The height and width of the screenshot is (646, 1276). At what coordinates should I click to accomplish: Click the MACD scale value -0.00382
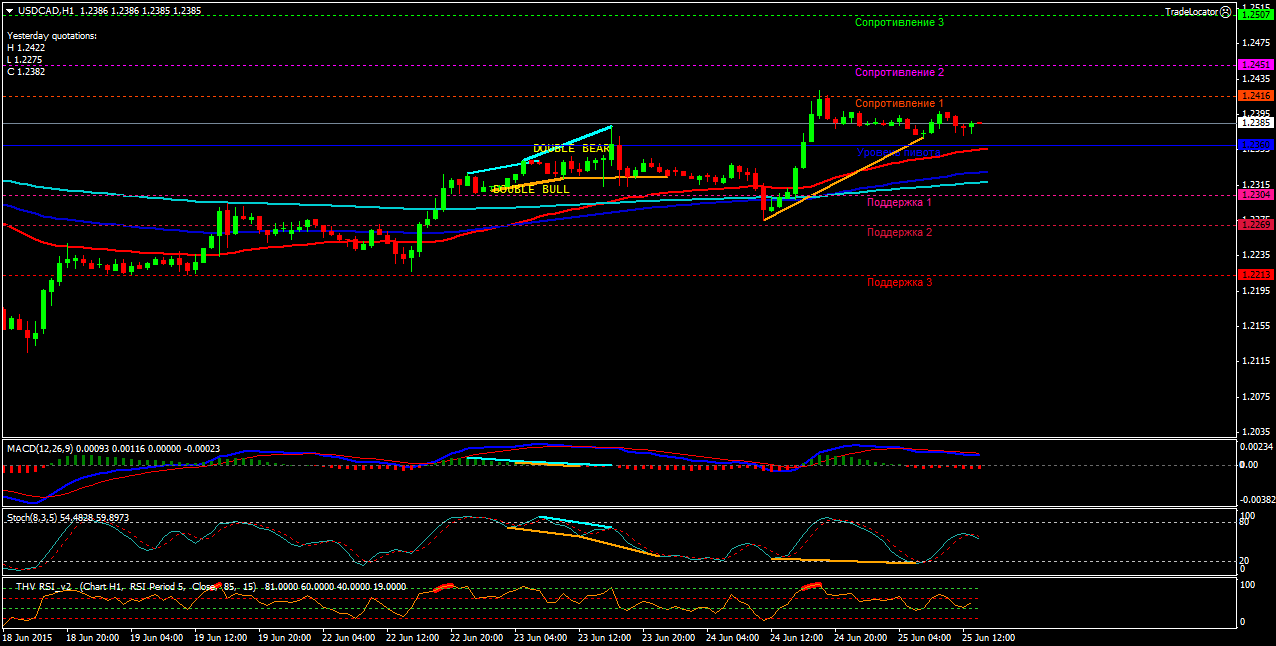pos(1256,499)
